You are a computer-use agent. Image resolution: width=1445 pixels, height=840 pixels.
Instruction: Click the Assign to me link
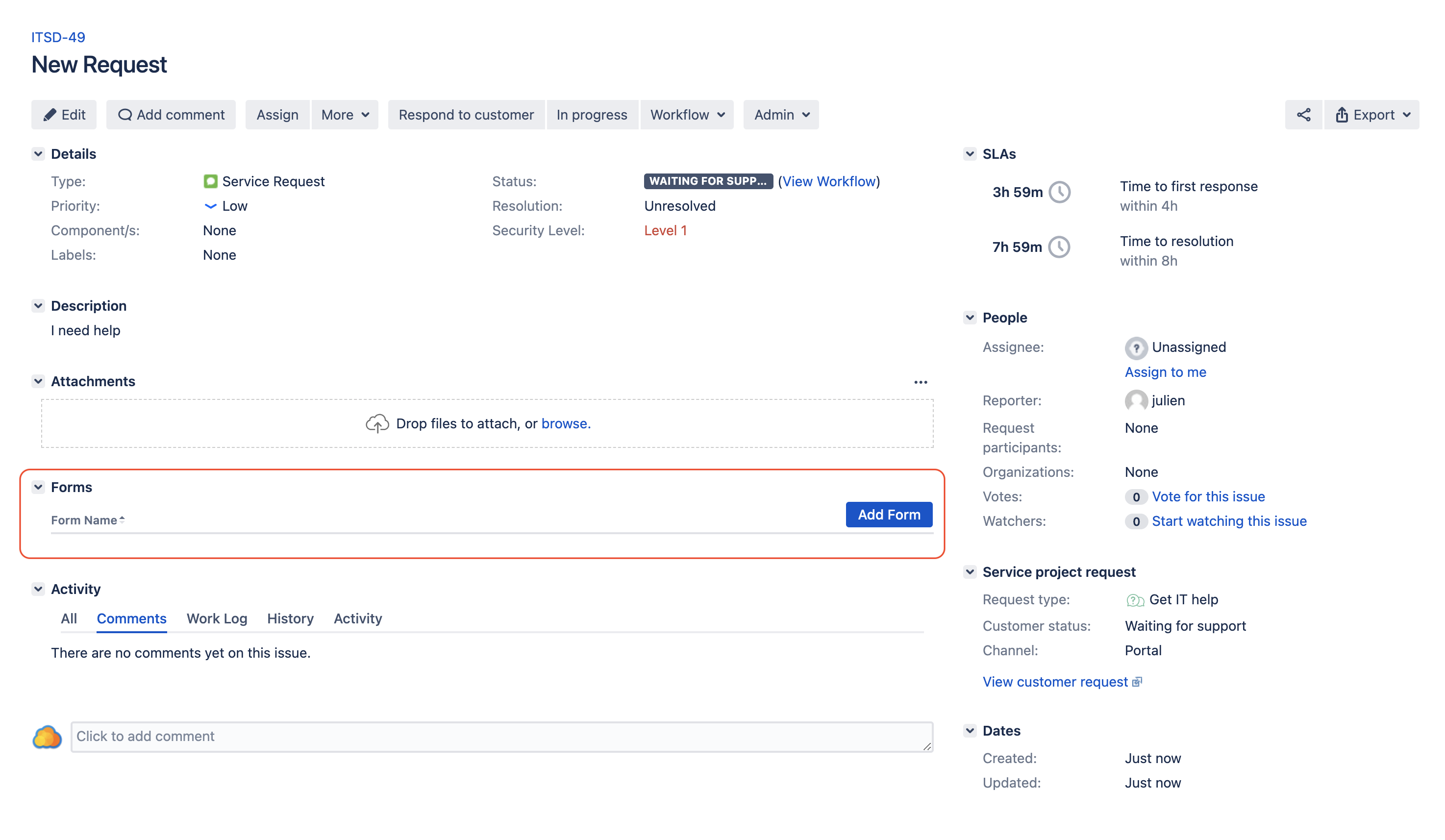coord(1165,372)
